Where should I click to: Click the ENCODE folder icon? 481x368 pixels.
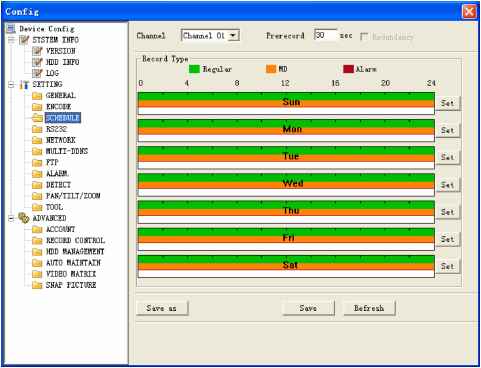(x=37, y=107)
